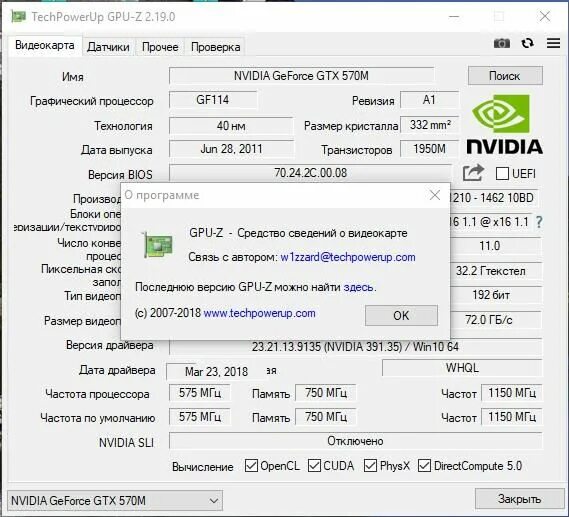Click the 'Отключено' NVIDIA SLI value
The image size is (569, 517).
(355, 441)
